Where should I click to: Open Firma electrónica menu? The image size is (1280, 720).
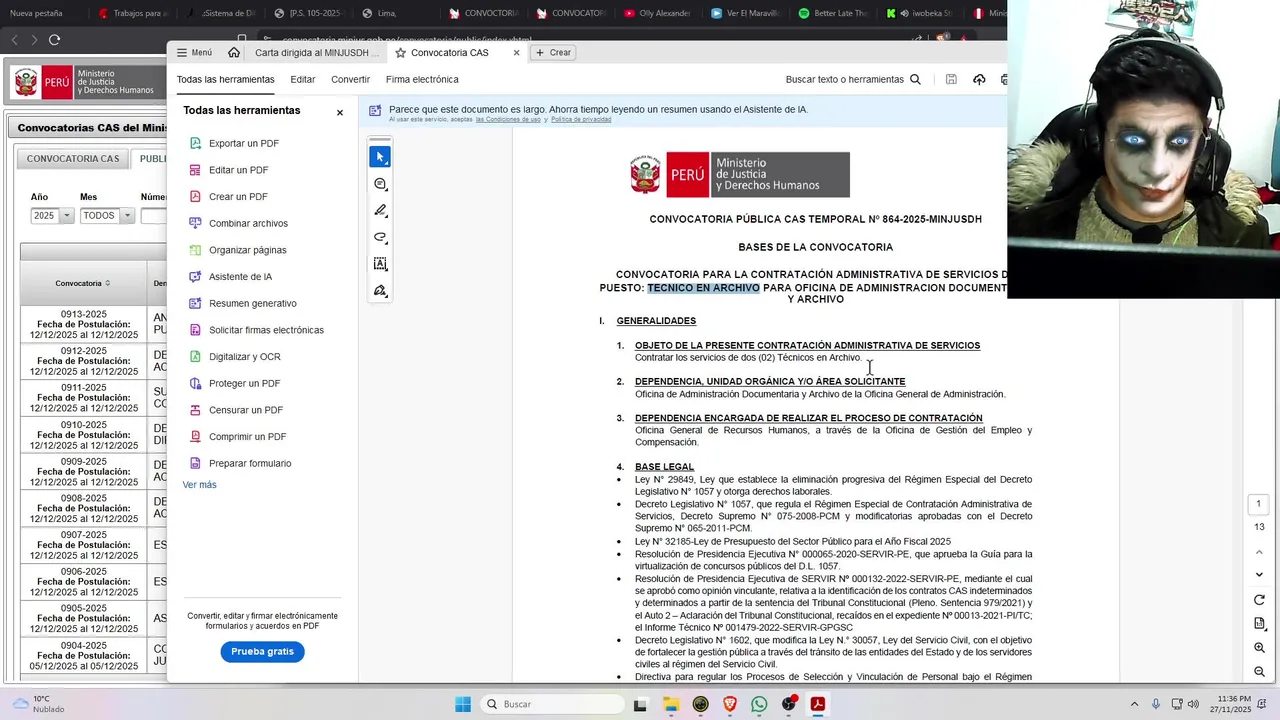(x=422, y=79)
